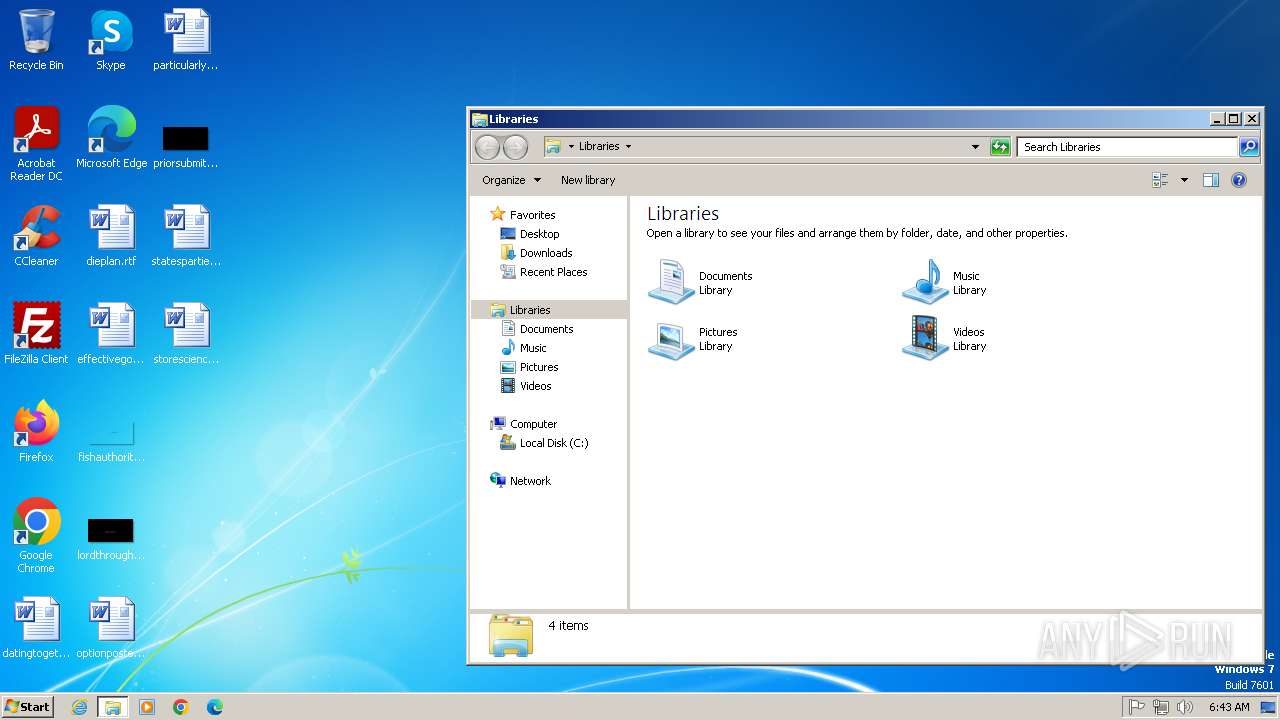Select statespartie… document on desktop
Viewport: 1280px width, 720px height.
186,236
